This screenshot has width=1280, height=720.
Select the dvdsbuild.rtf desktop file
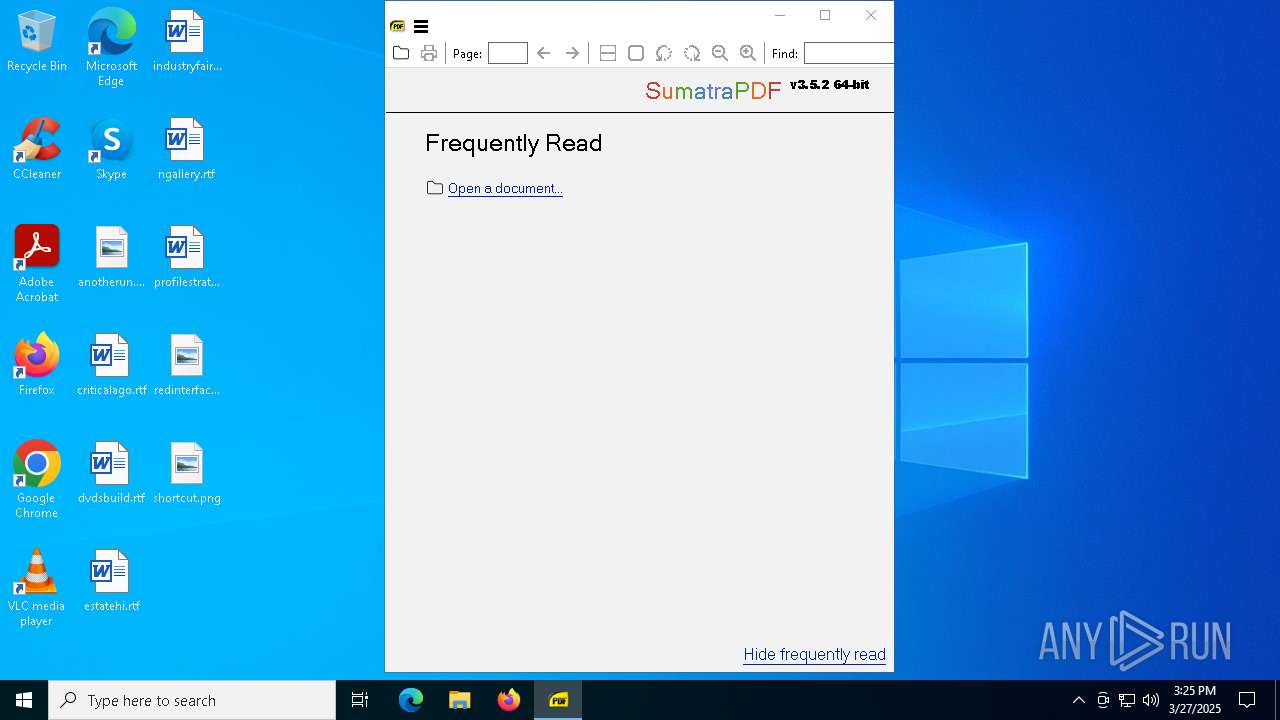tap(111, 474)
